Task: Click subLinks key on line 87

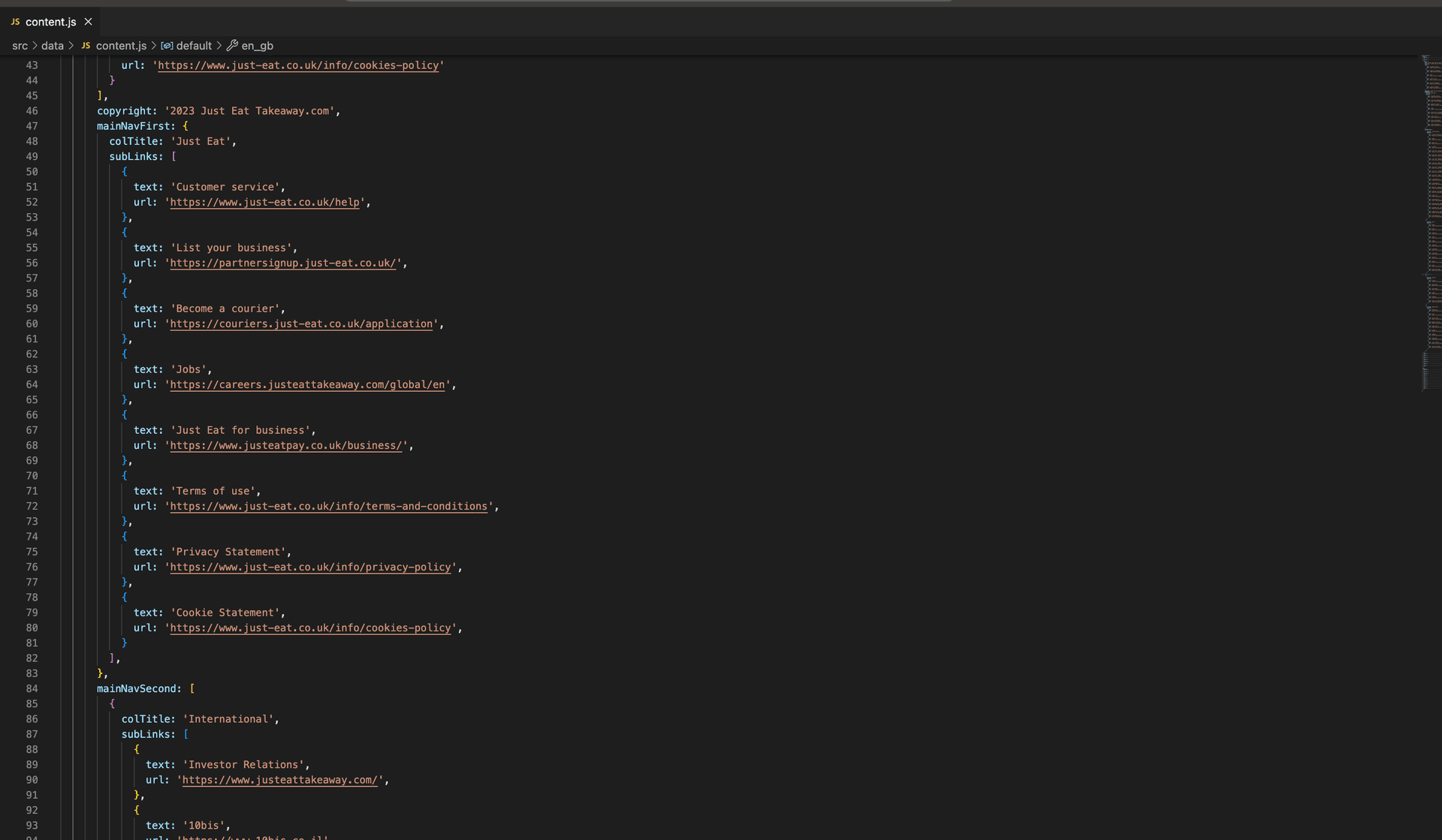Action: [x=146, y=734]
